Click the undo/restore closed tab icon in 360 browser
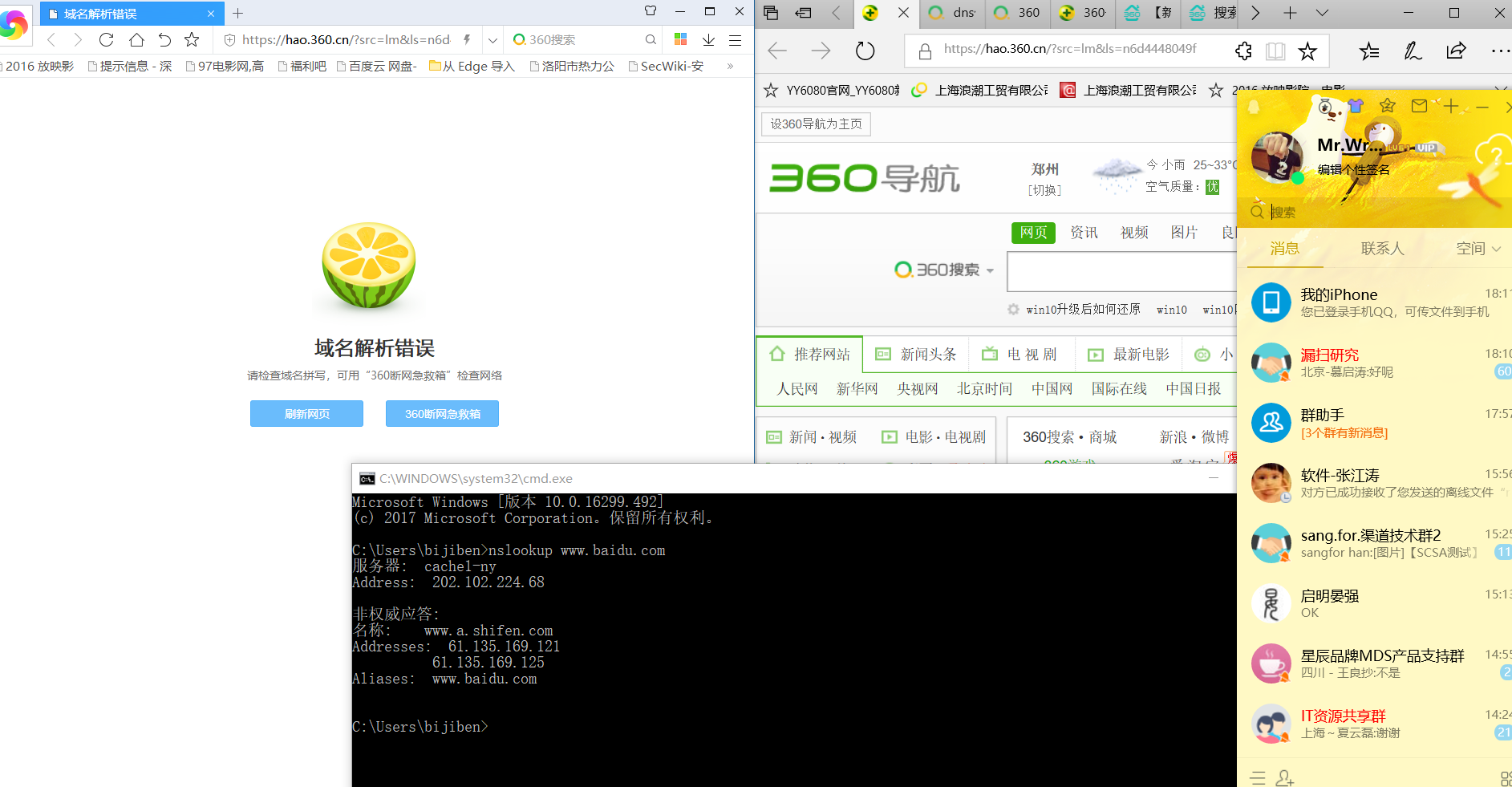1512x787 pixels. point(164,39)
